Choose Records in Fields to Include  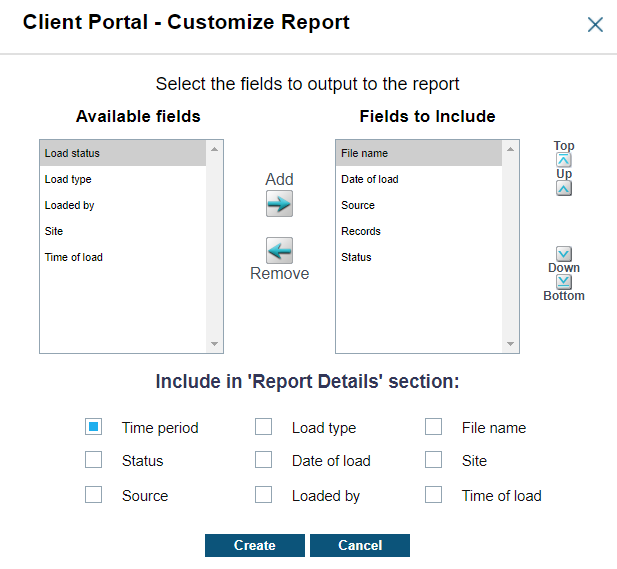(x=360, y=231)
